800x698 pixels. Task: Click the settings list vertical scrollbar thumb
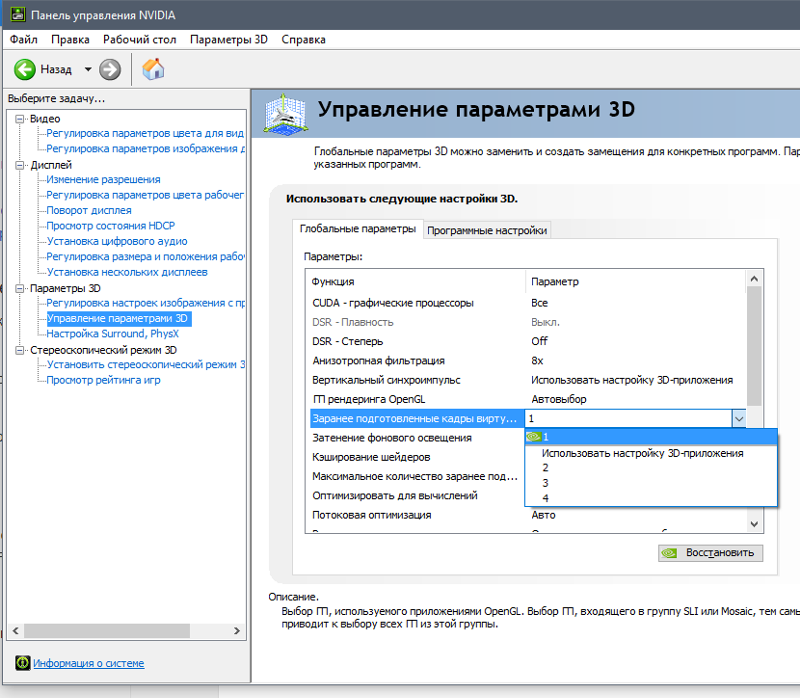(754, 346)
